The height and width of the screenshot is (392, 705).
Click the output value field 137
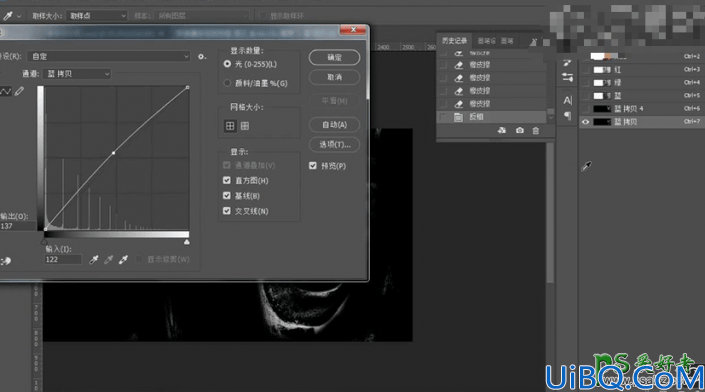[18, 226]
